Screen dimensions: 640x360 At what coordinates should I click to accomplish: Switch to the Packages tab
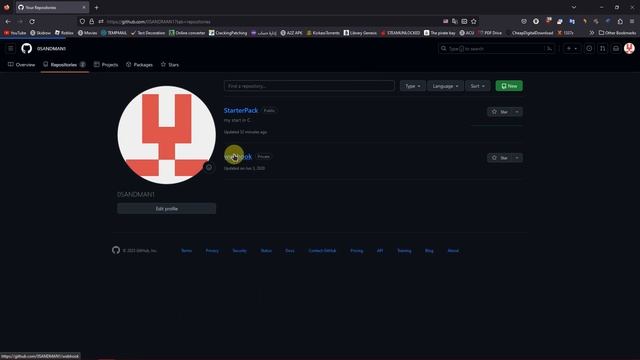(139, 64)
